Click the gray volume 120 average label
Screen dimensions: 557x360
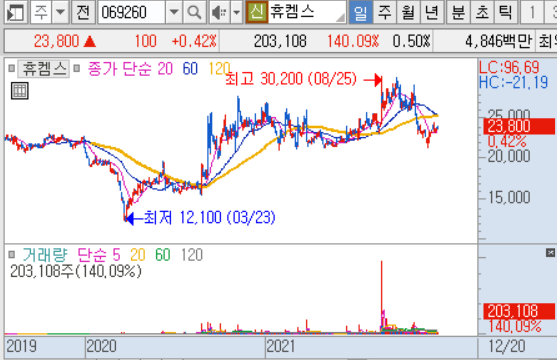click(192, 255)
